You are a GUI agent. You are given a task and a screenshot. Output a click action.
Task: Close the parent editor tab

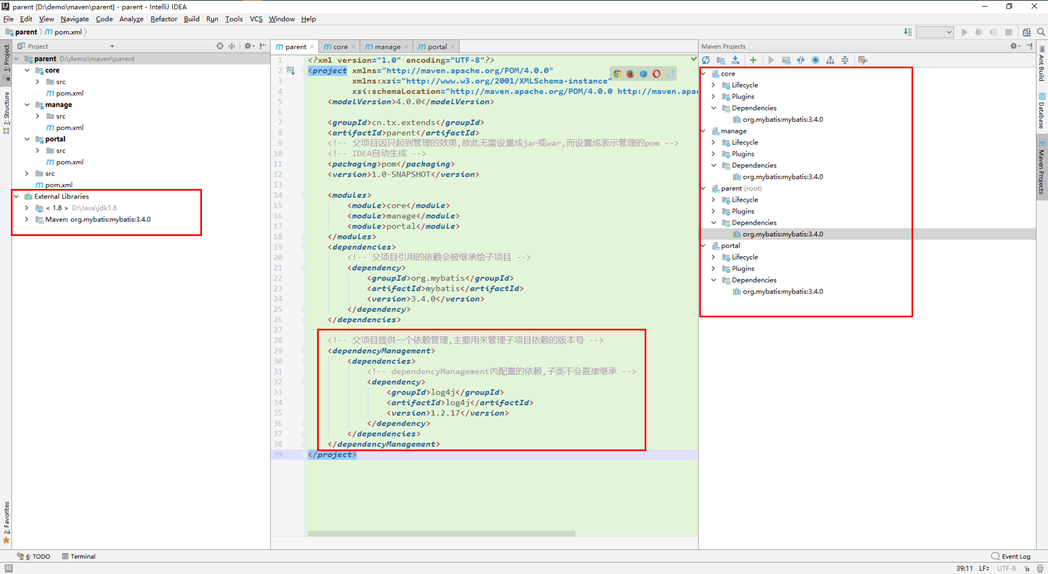pyautogui.click(x=312, y=47)
